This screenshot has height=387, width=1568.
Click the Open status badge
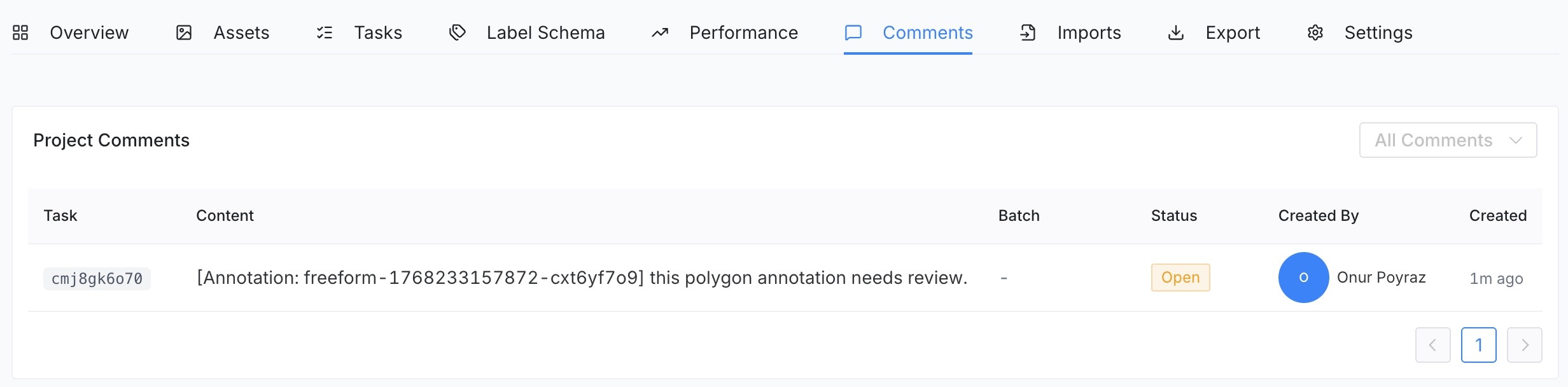tap(1180, 278)
